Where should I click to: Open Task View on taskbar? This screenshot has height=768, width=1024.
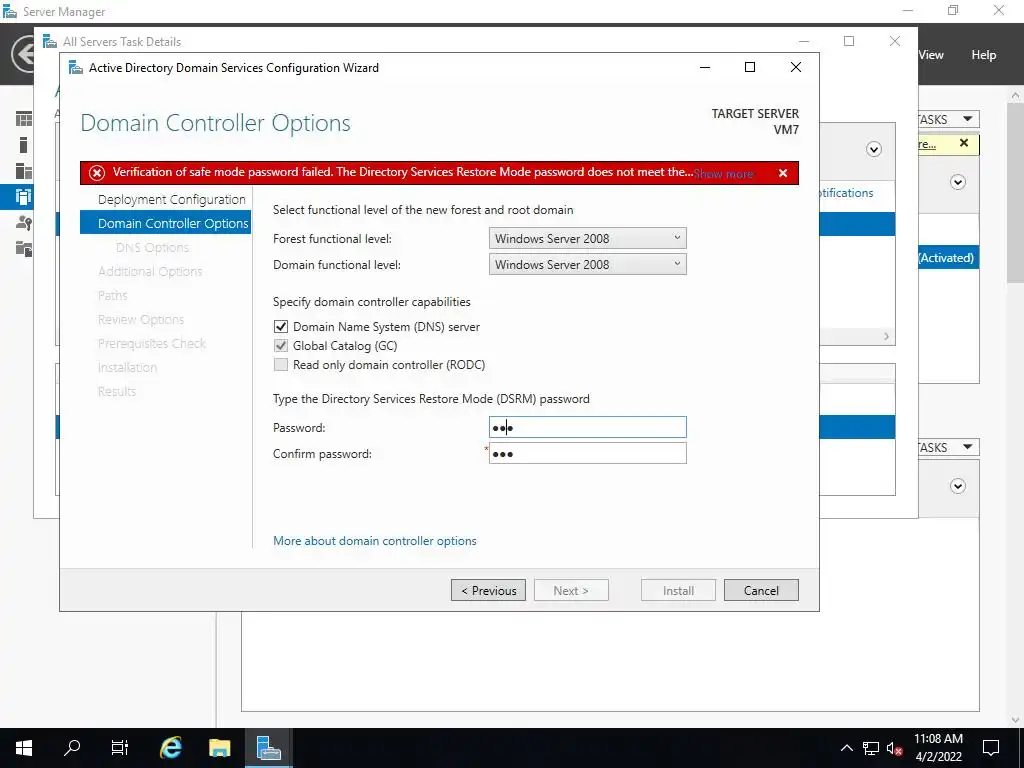[120, 748]
